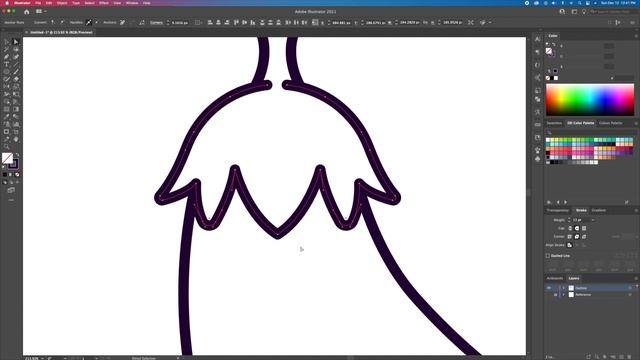Toggle visibility eye of Outline layer

549,288
